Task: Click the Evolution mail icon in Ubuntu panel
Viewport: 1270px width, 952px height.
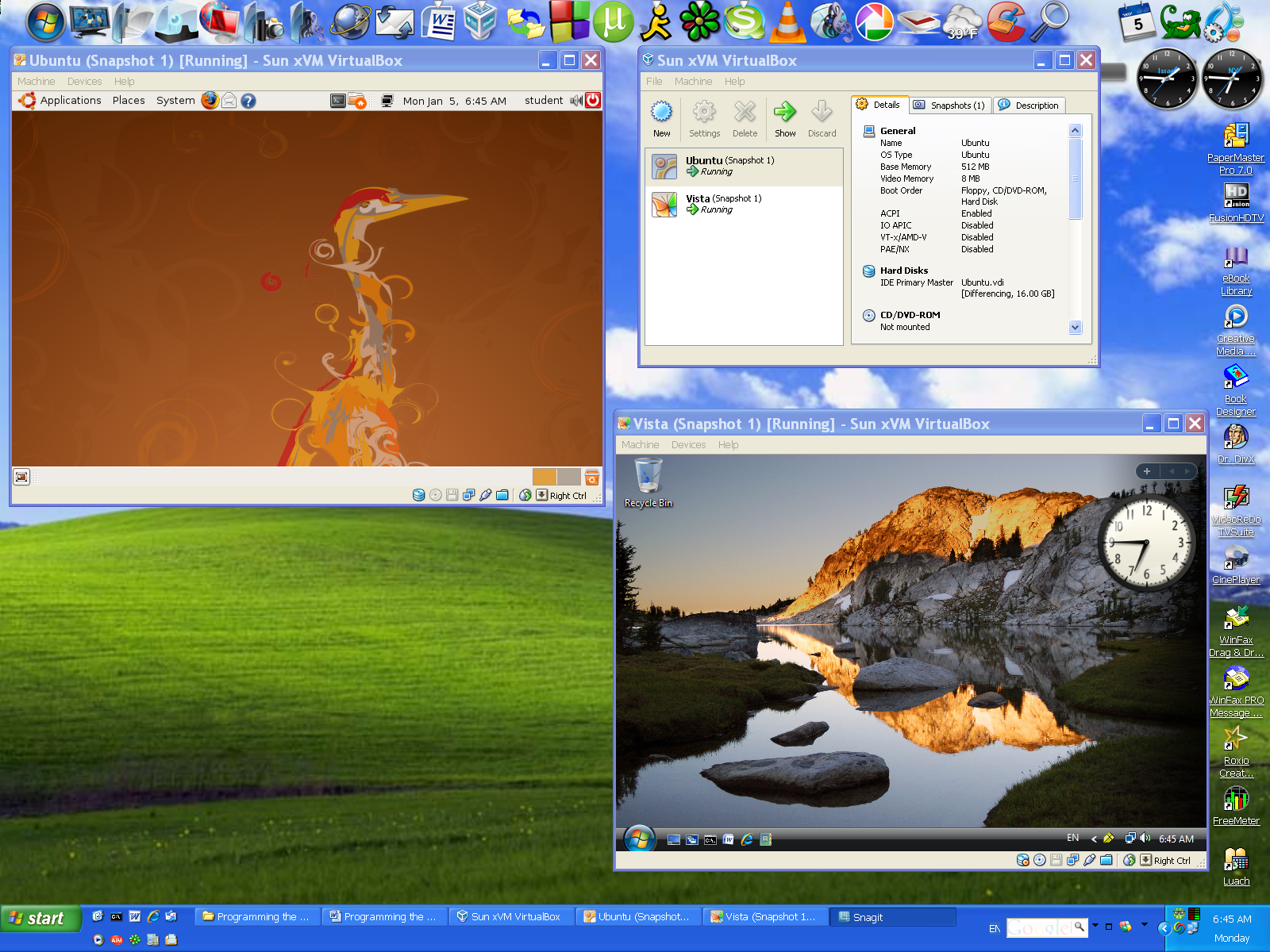Action: pos(229,100)
